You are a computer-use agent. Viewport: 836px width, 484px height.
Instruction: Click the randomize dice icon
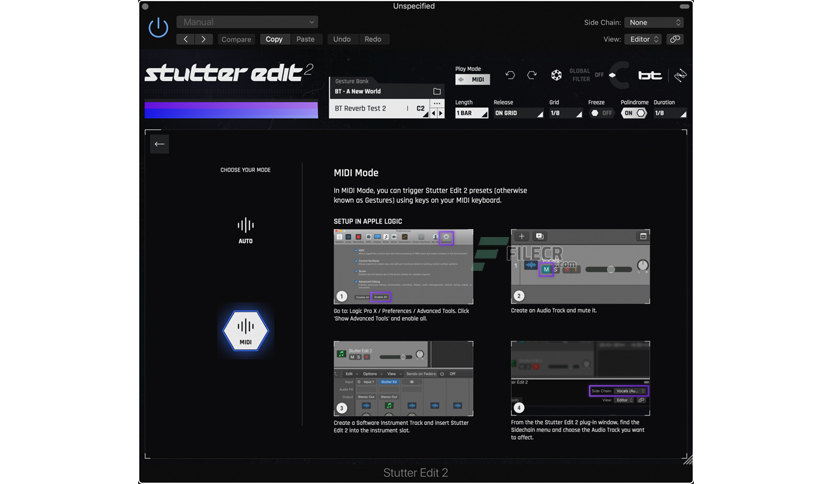click(556, 75)
